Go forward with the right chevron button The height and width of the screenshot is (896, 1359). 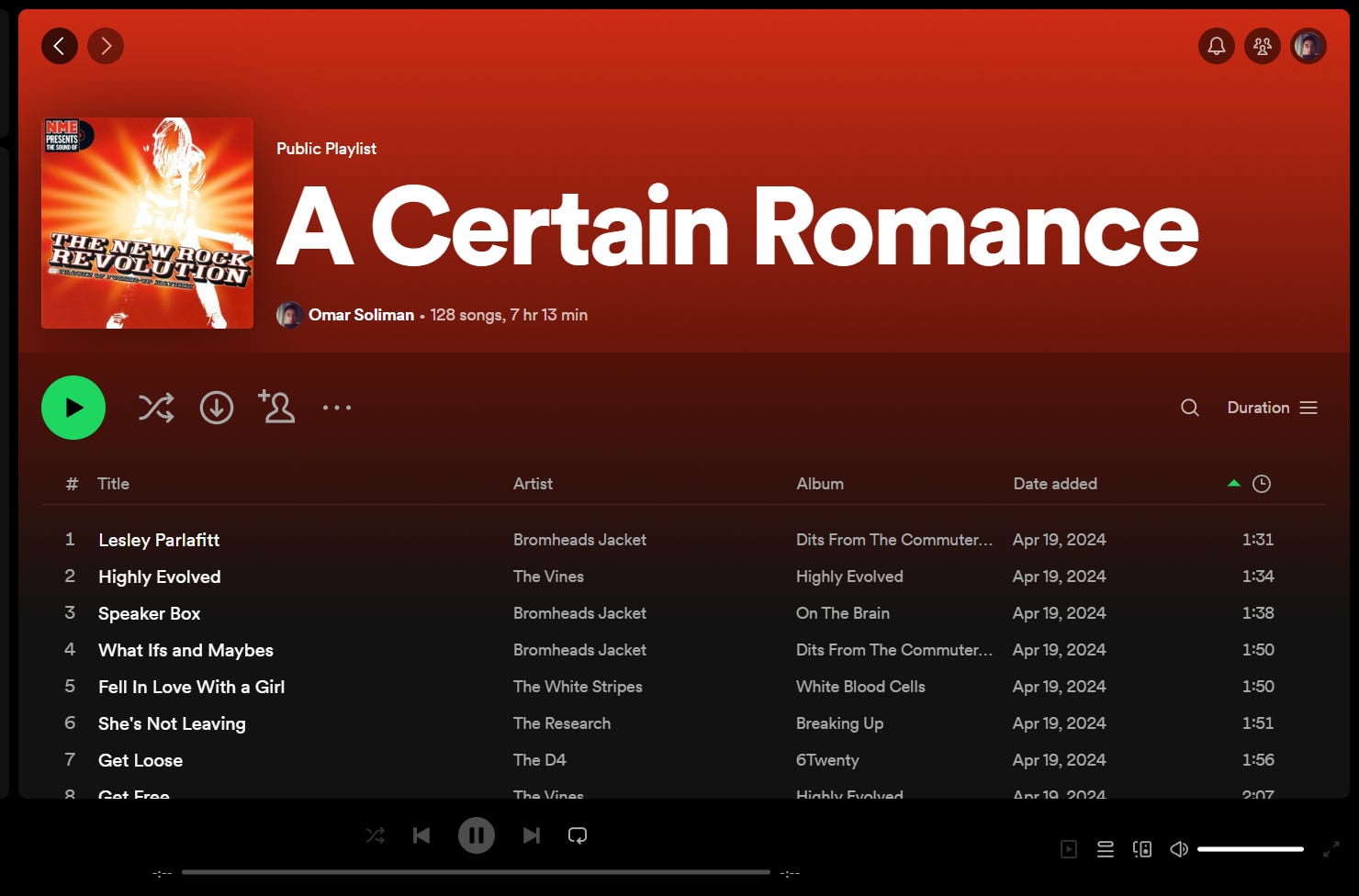click(x=106, y=46)
